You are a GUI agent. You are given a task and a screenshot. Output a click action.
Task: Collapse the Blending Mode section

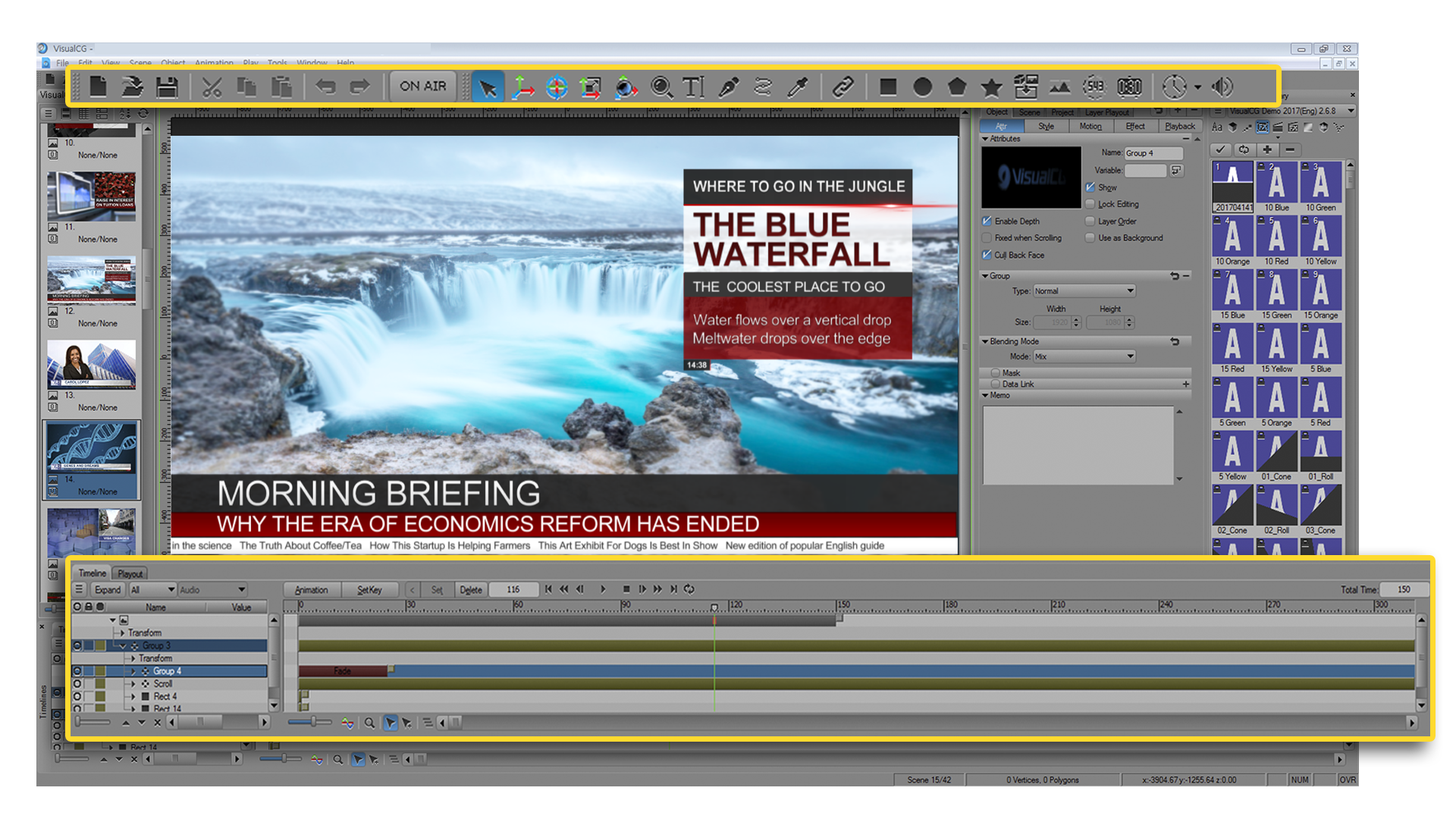tap(985, 341)
